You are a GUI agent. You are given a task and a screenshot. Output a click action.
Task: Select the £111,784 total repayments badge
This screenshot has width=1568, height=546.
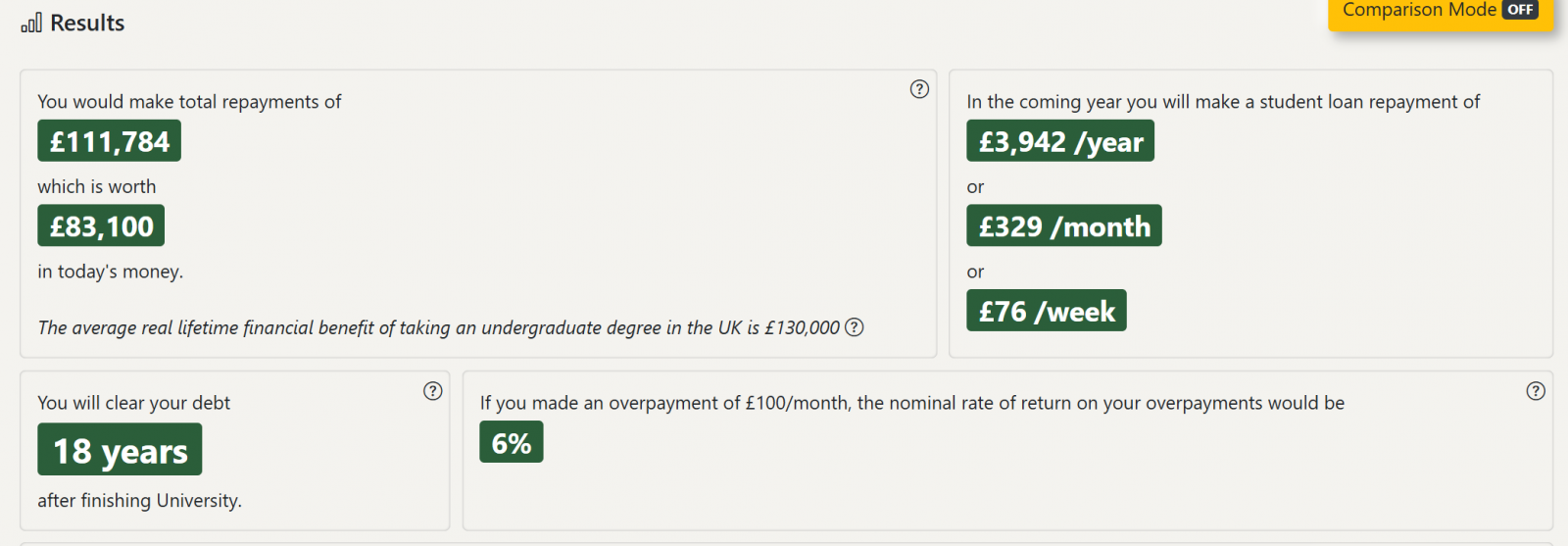110,141
